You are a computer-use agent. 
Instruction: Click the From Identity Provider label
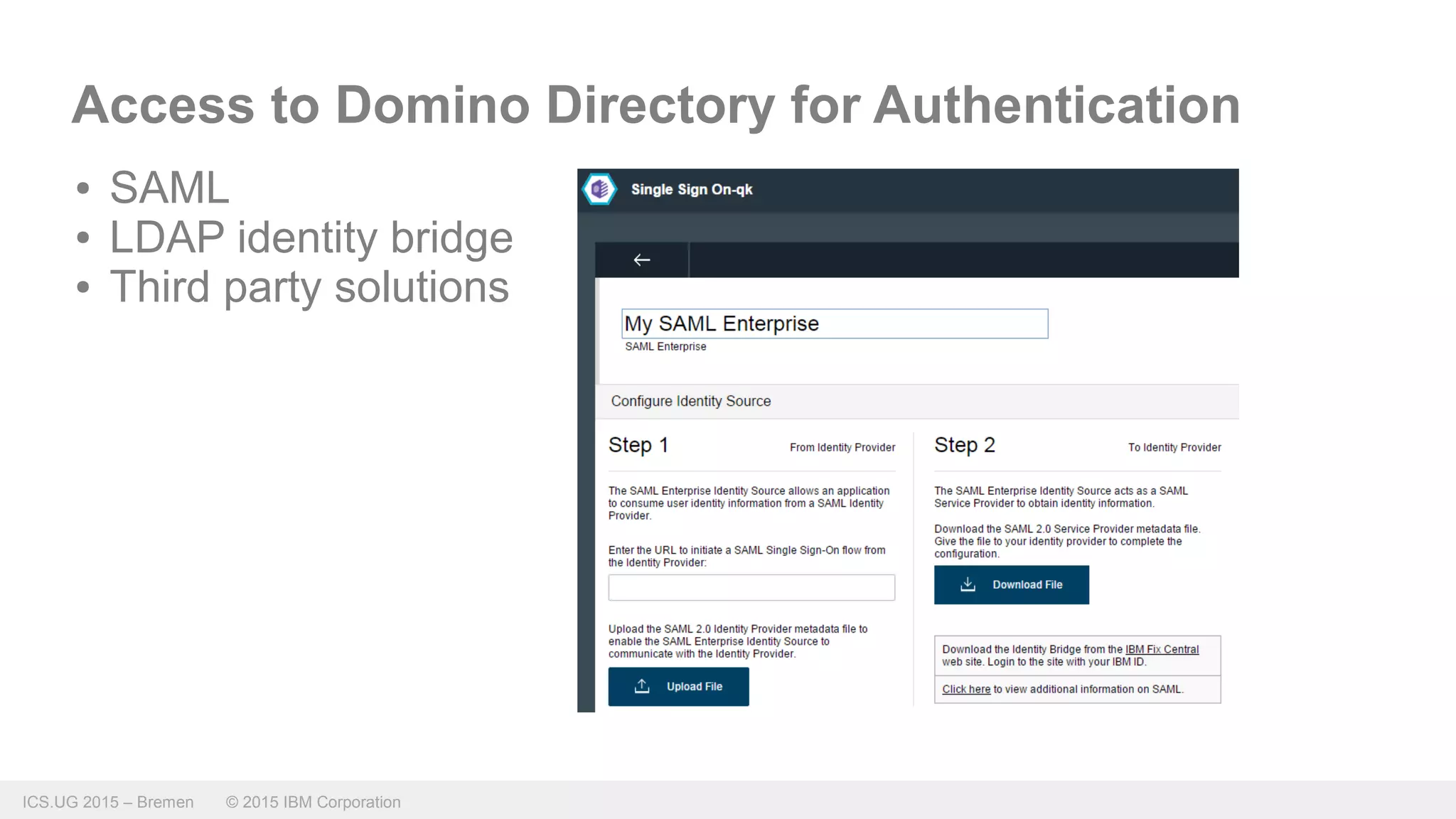click(842, 447)
